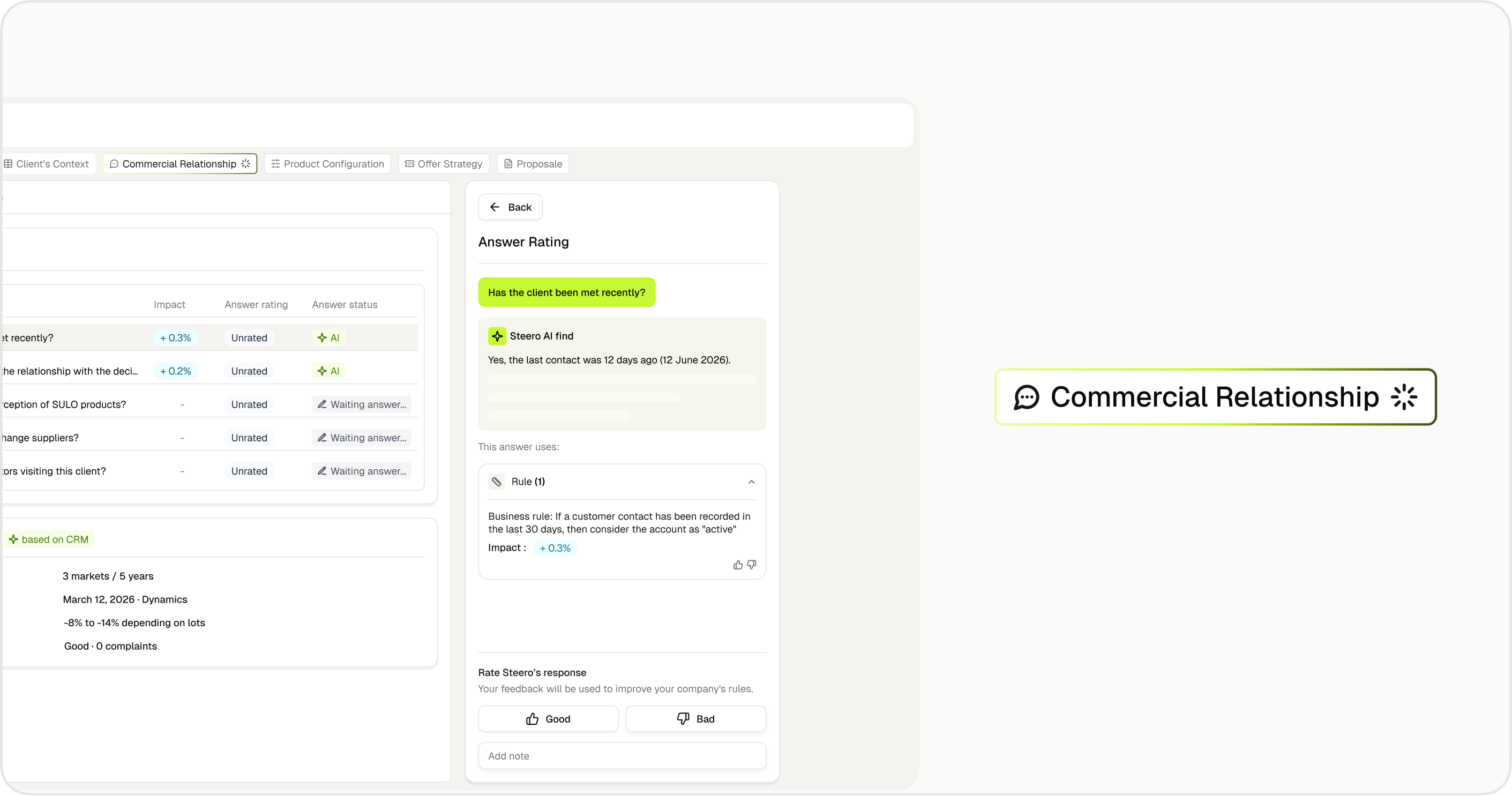Click the thumbs up icon on the rule
1512x796 pixels.
coord(738,565)
